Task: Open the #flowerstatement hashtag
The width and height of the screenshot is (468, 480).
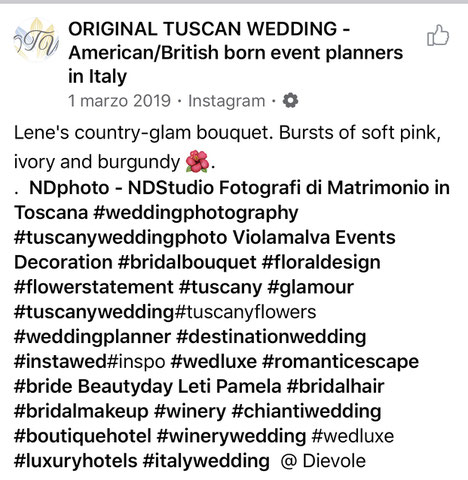Action: (x=94, y=287)
